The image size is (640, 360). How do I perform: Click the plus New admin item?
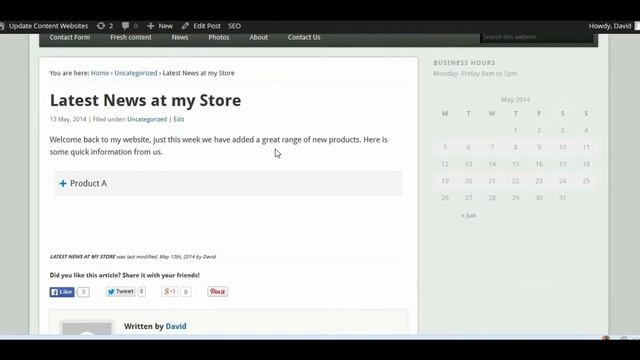(x=160, y=26)
